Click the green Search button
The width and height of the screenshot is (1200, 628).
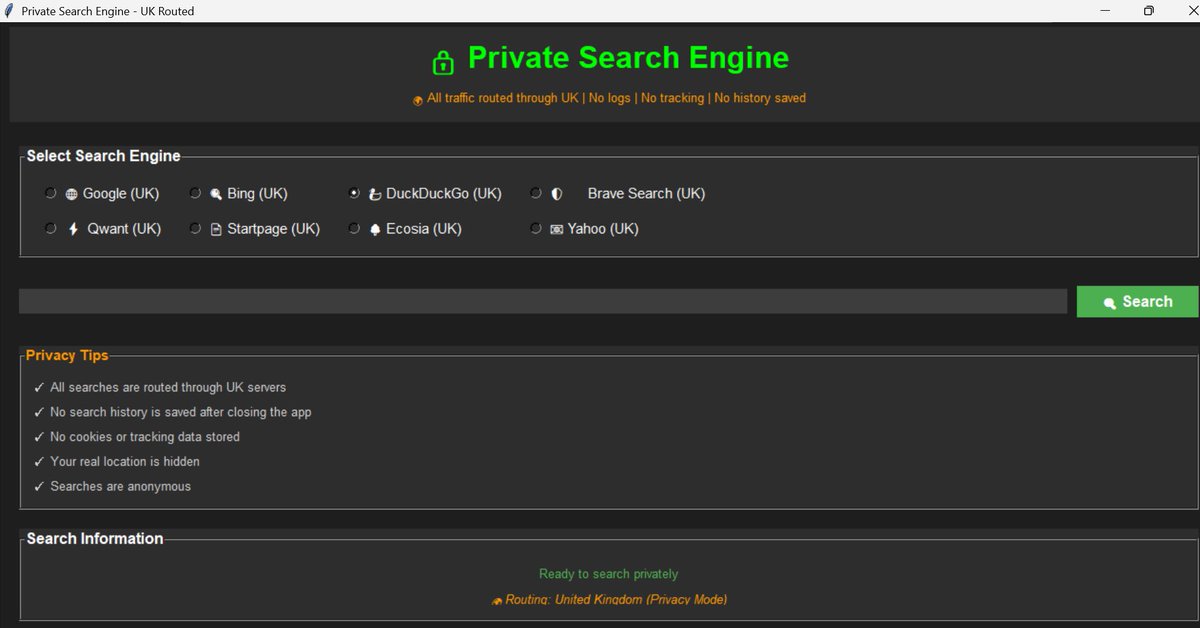pos(1137,302)
